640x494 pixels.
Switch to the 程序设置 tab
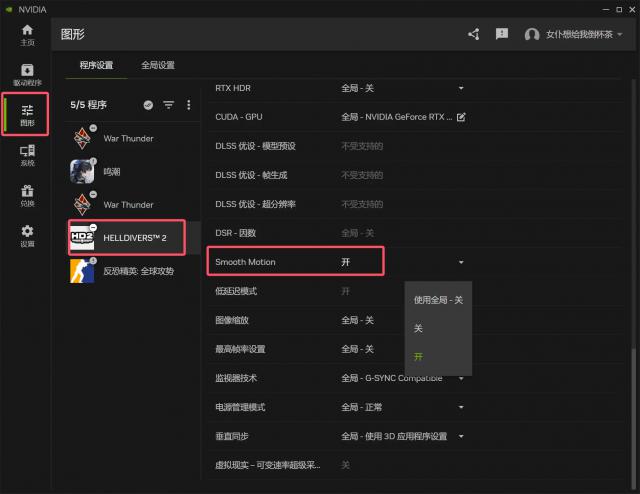pos(96,65)
